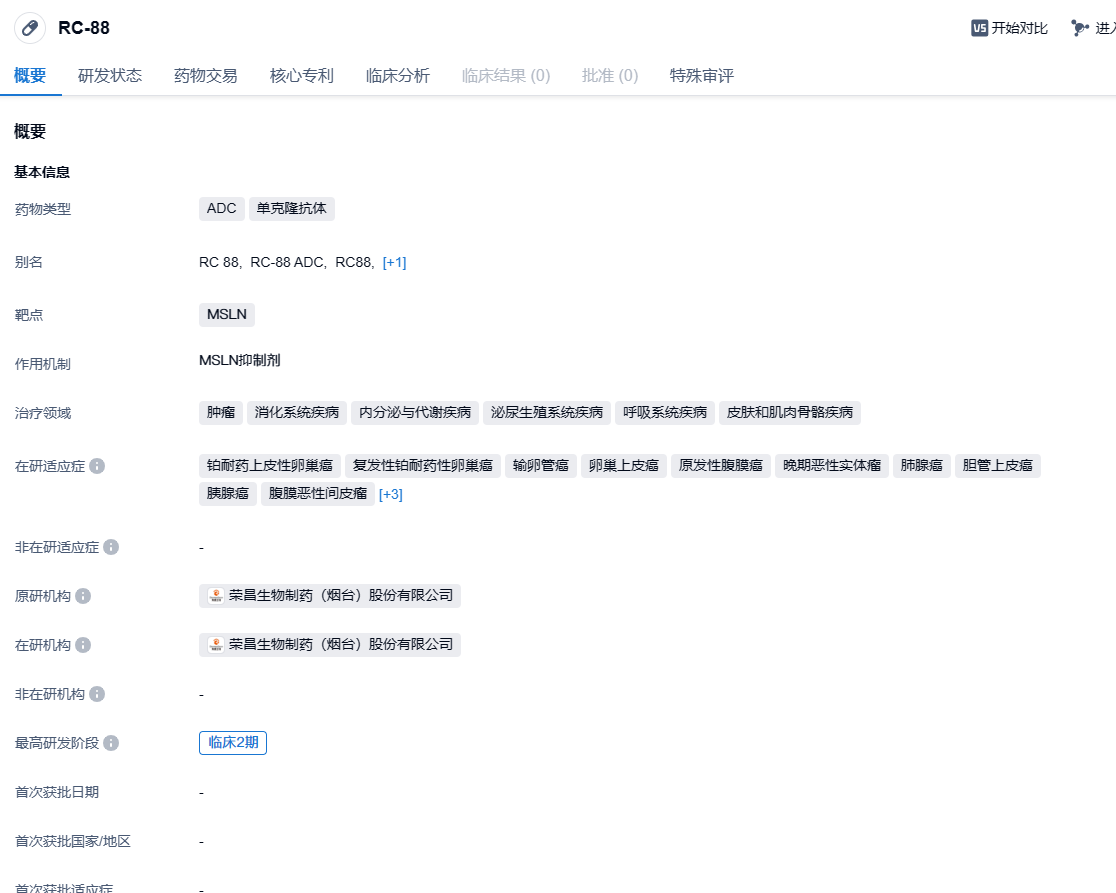Click the MSLN target tag
The image size is (1116, 893).
227,315
